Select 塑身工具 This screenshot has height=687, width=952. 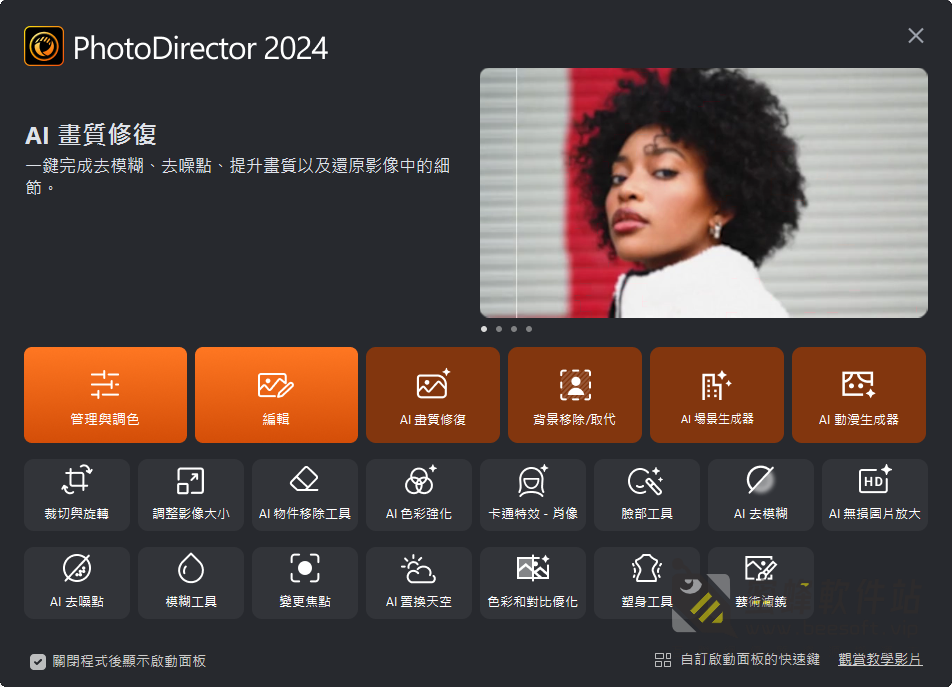pos(647,583)
